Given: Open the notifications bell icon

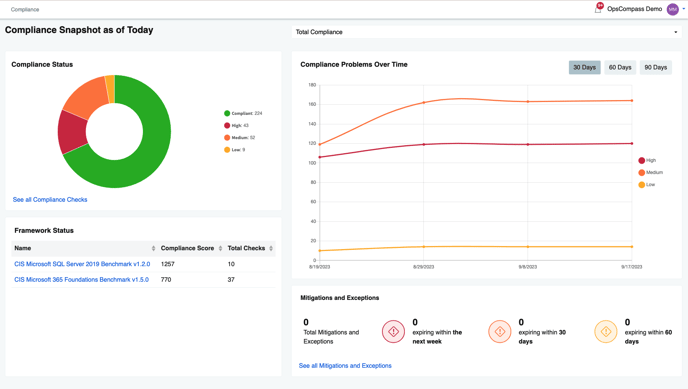Looking at the screenshot, I should click(x=598, y=9).
